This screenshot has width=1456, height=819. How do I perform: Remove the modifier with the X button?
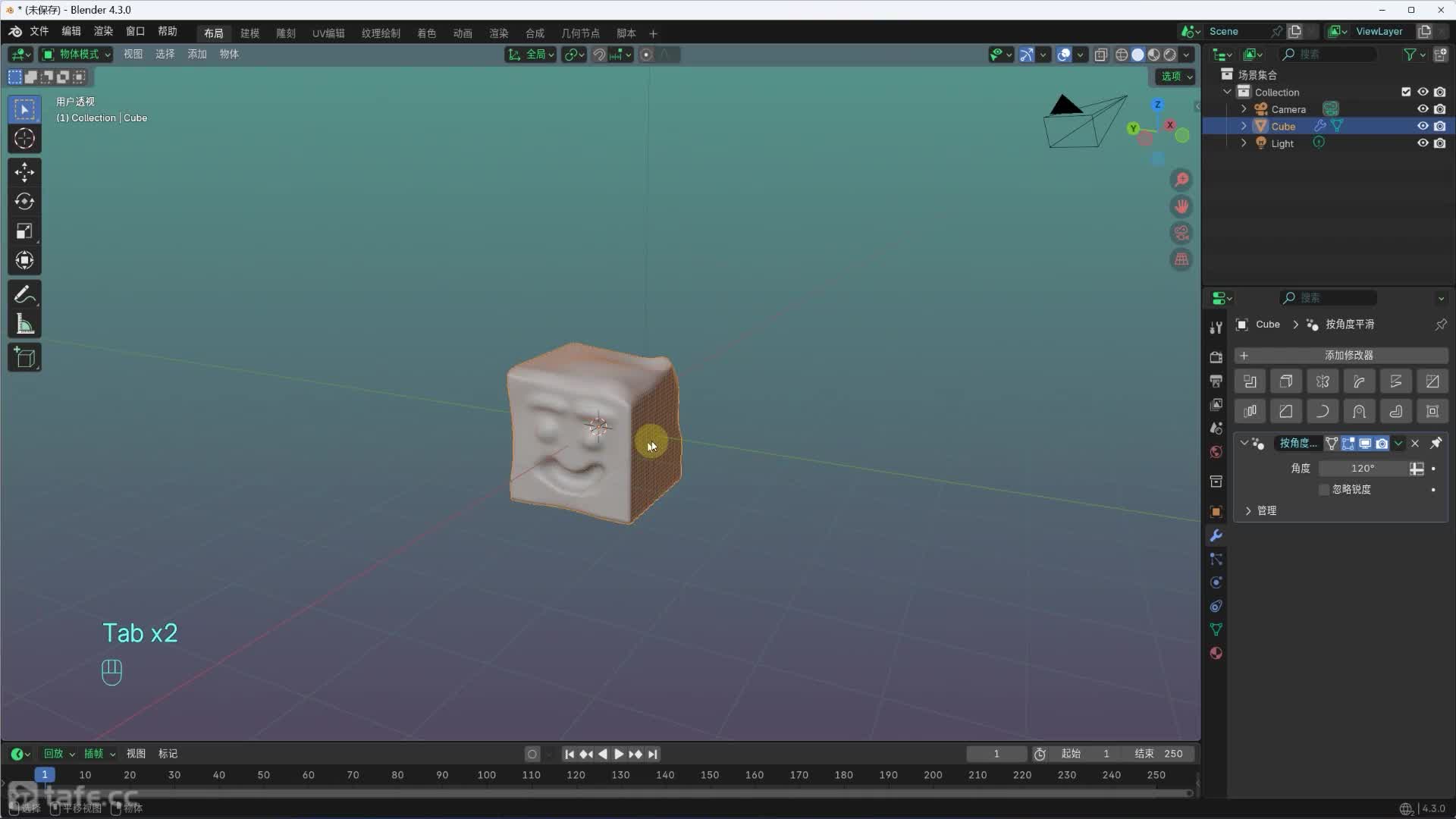click(x=1415, y=443)
